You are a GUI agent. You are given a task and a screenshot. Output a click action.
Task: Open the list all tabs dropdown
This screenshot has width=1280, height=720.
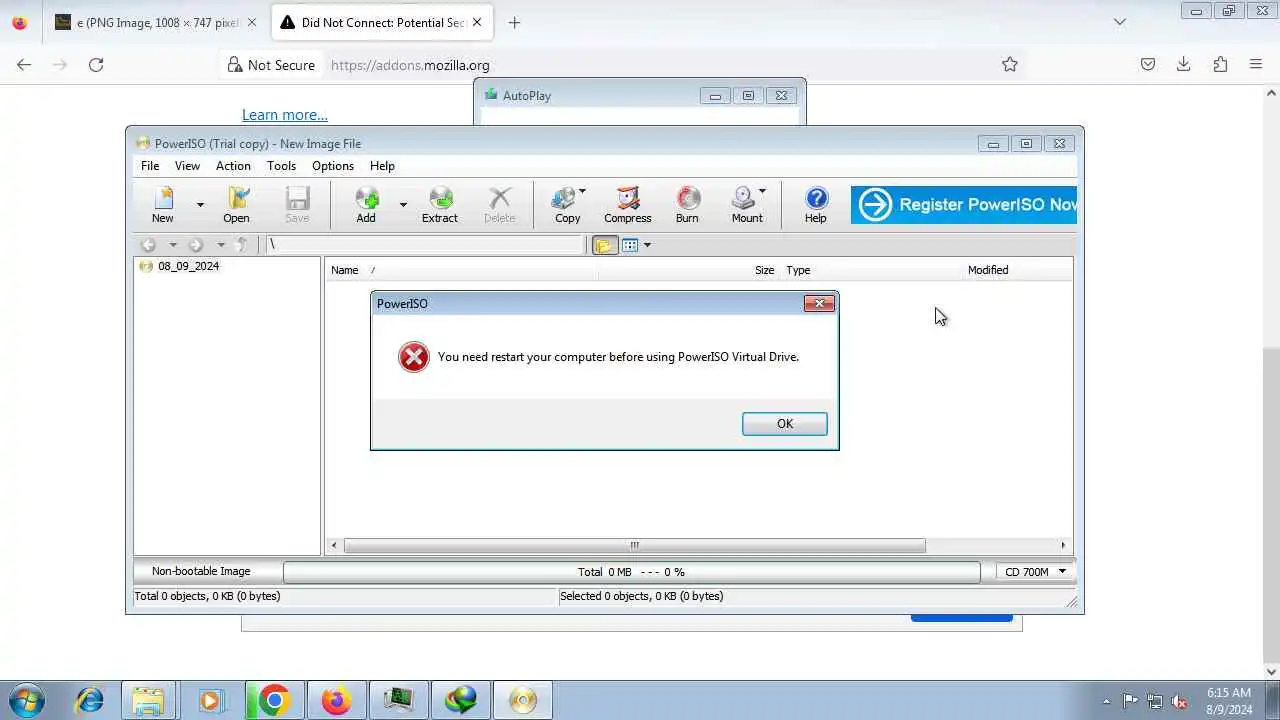tap(1120, 22)
